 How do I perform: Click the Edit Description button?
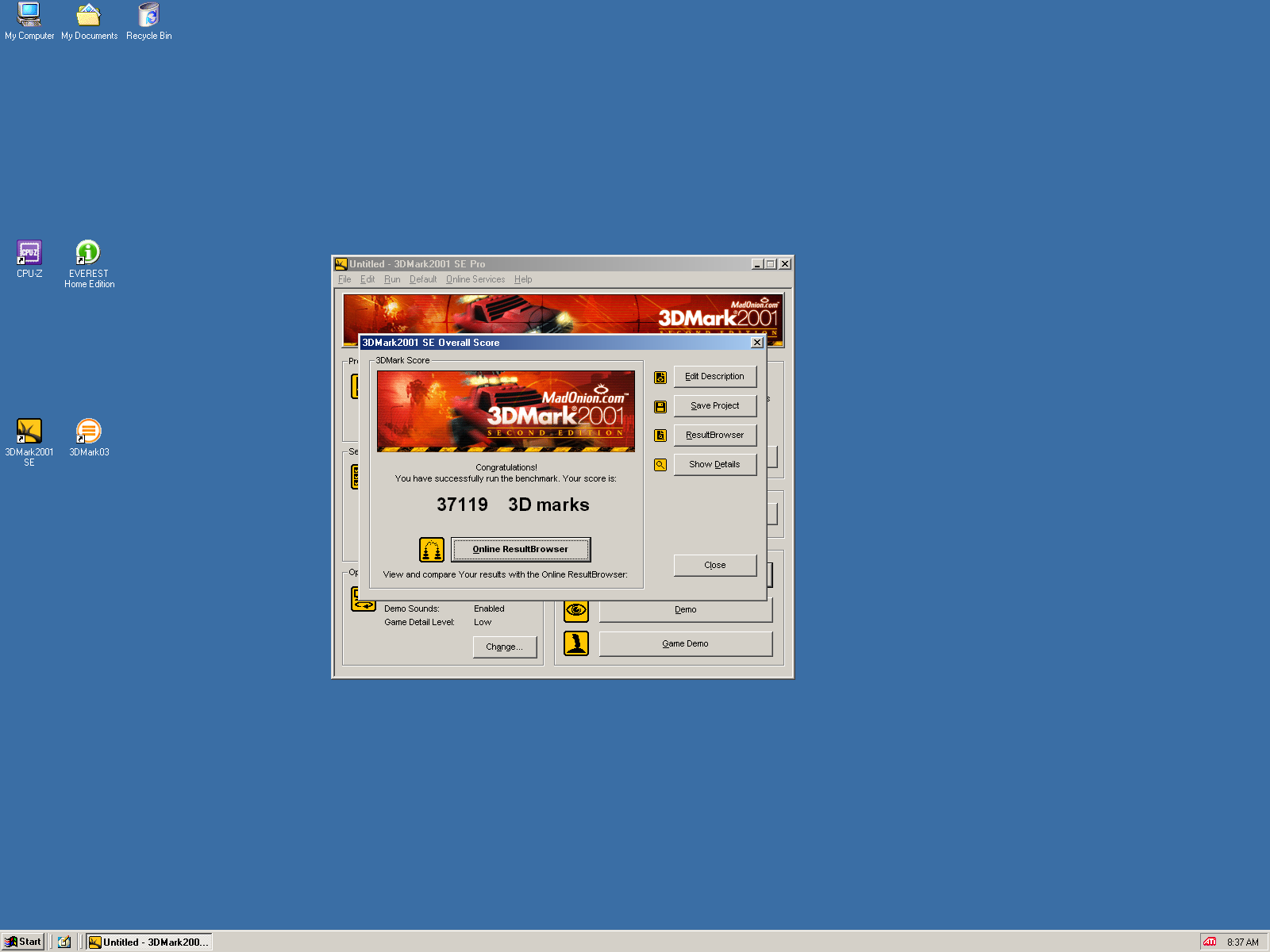pyautogui.click(x=715, y=377)
